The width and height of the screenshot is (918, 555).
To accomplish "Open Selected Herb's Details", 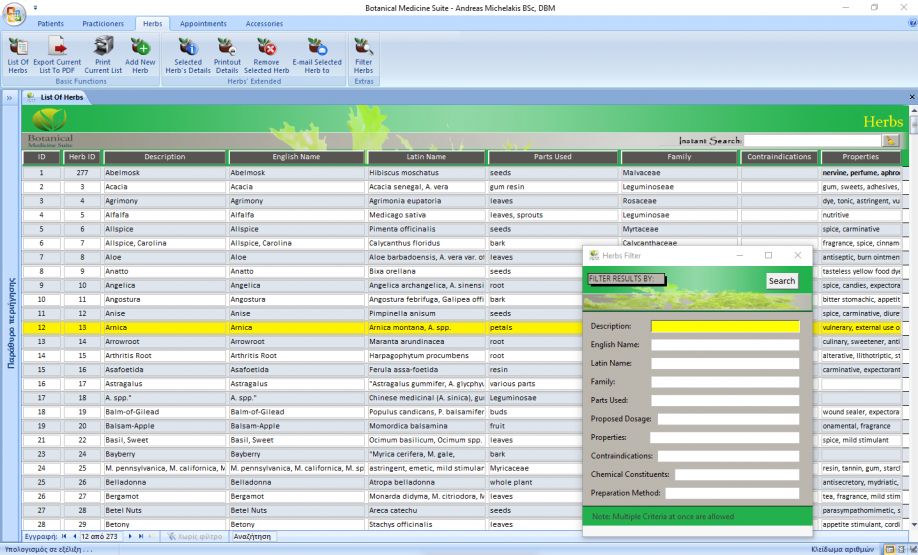I will click(188, 55).
